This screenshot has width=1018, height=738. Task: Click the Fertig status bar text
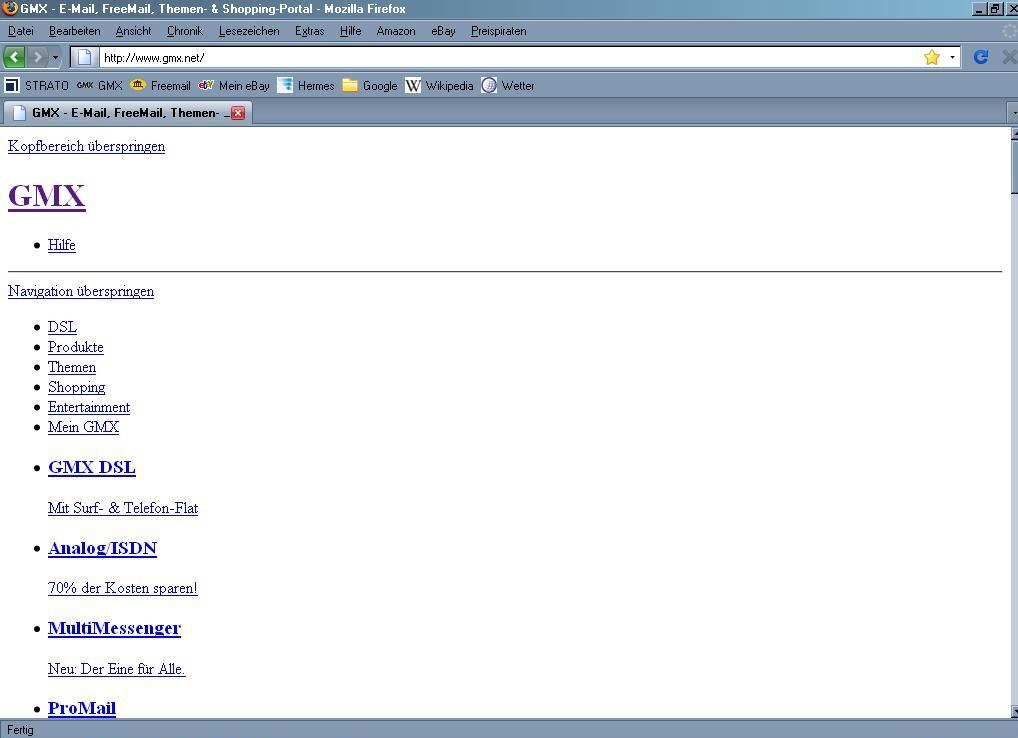tap(20, 730)
